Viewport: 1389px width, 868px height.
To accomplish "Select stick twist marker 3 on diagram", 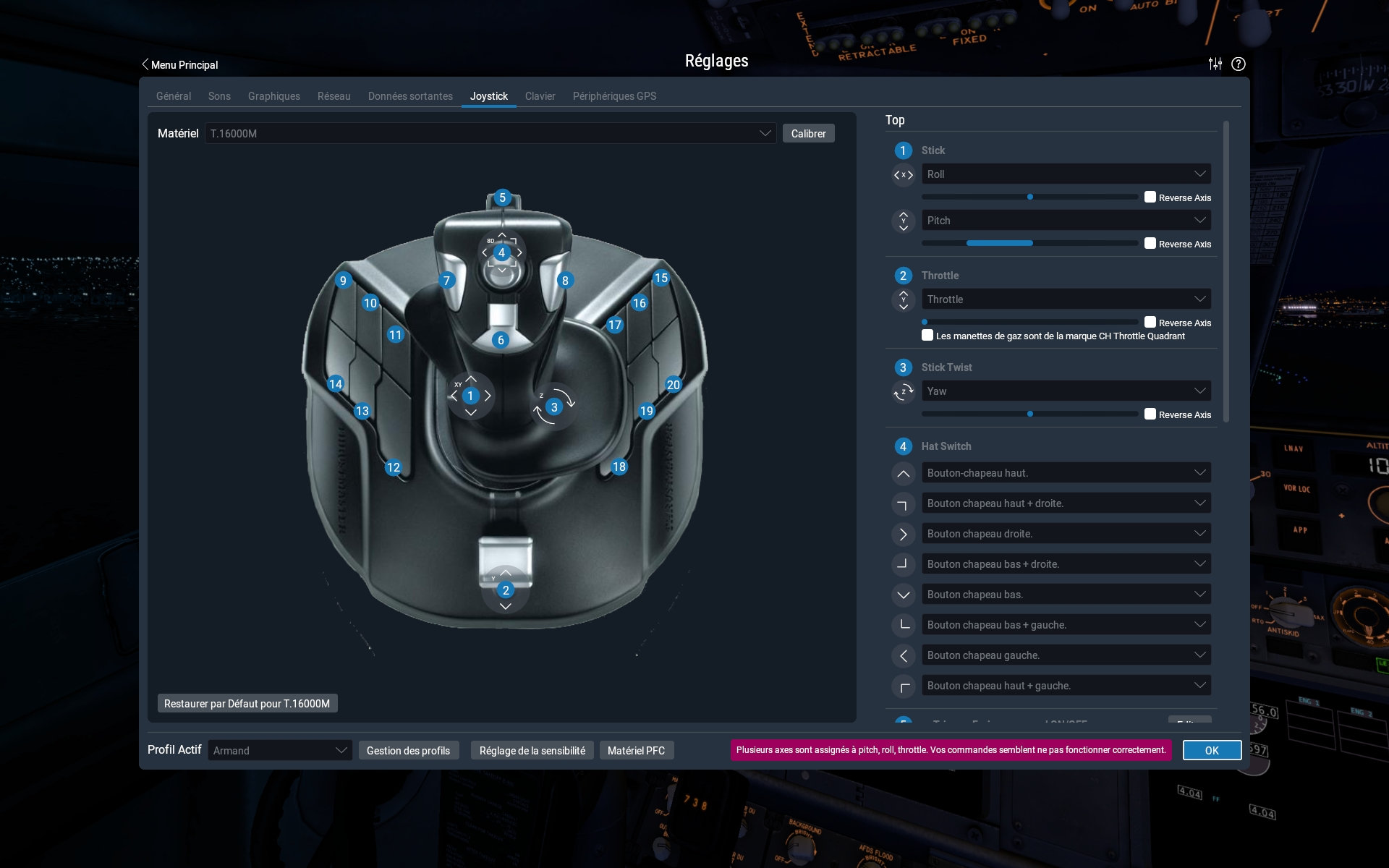I will 554,407.
